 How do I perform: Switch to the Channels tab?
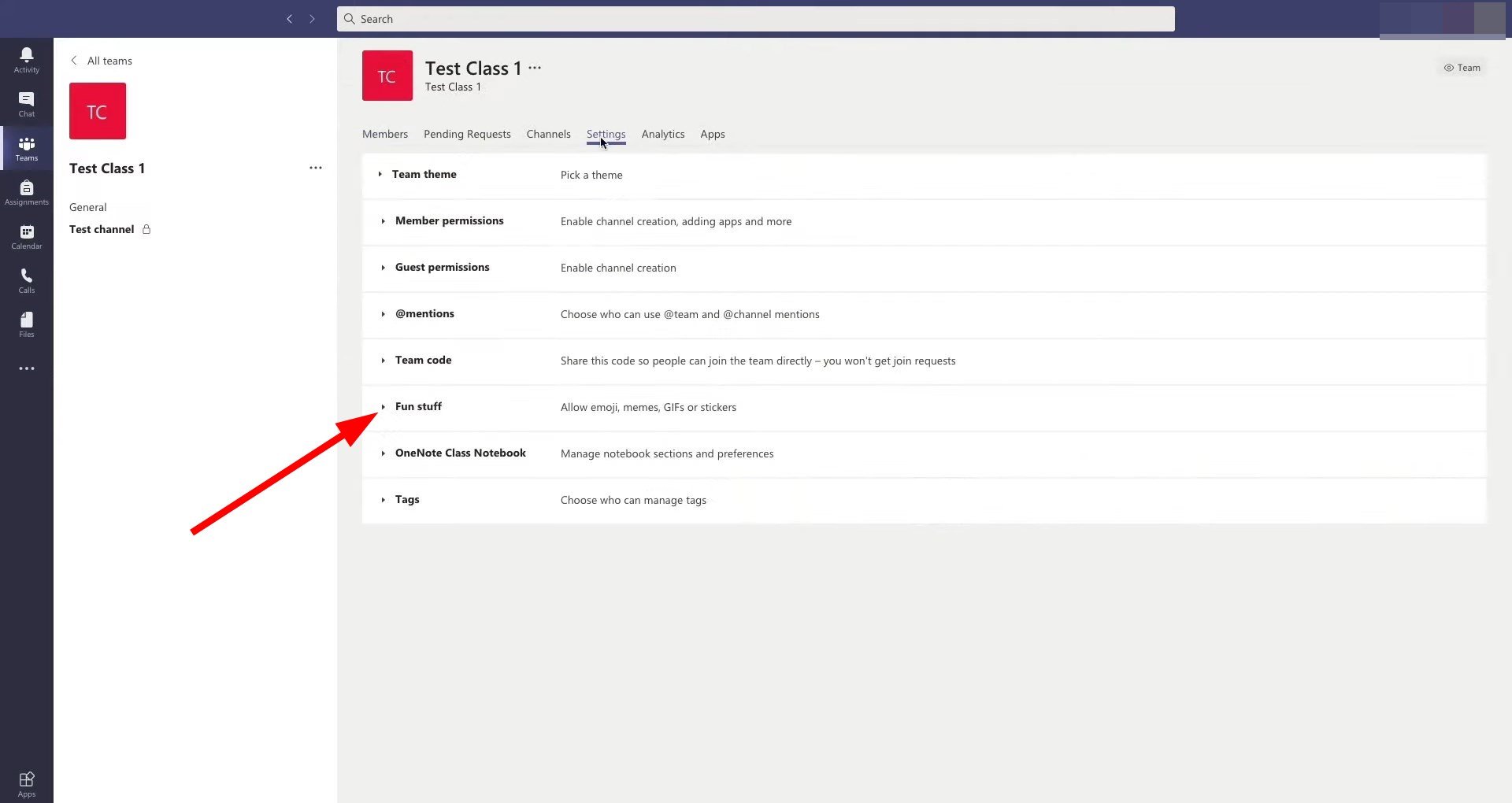coord(548,134)
